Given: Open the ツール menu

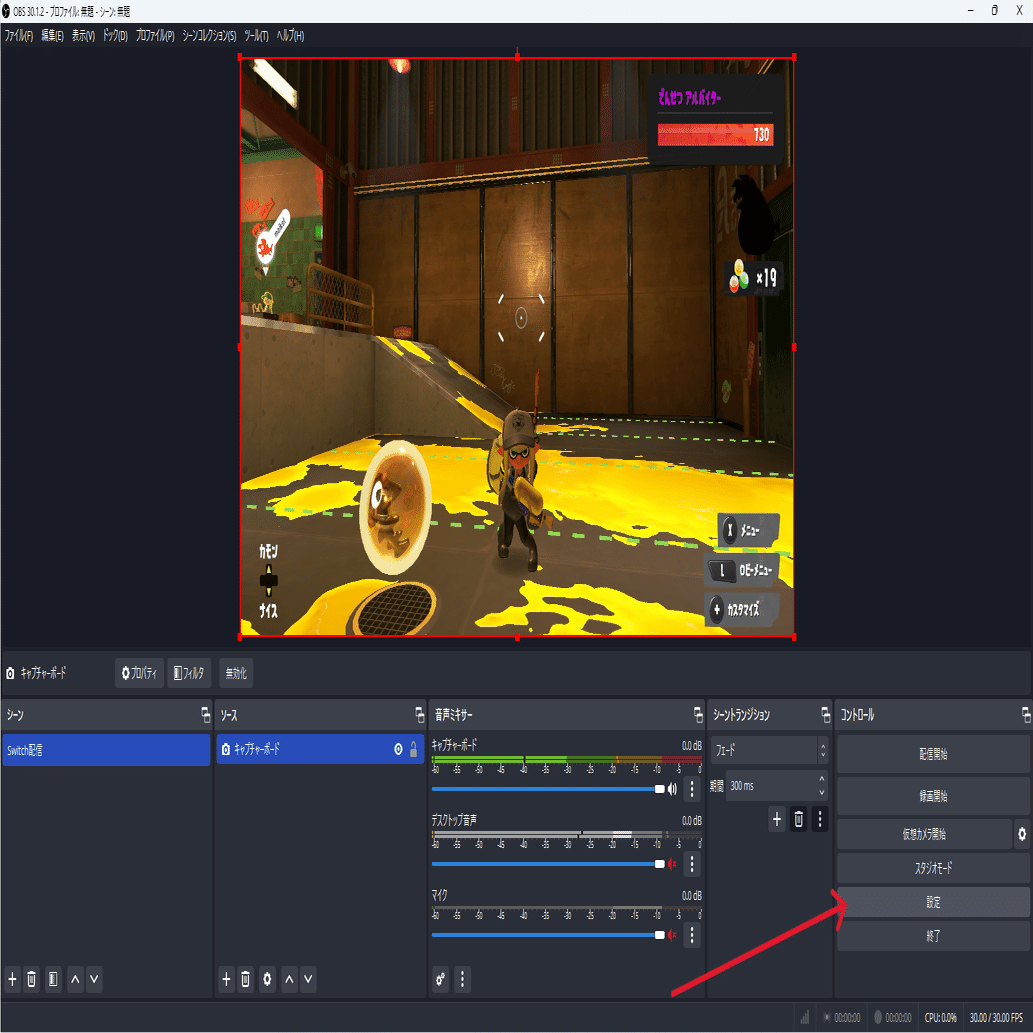Looking at the screenshot, I should pyautogui.click(x=256, y=36).
